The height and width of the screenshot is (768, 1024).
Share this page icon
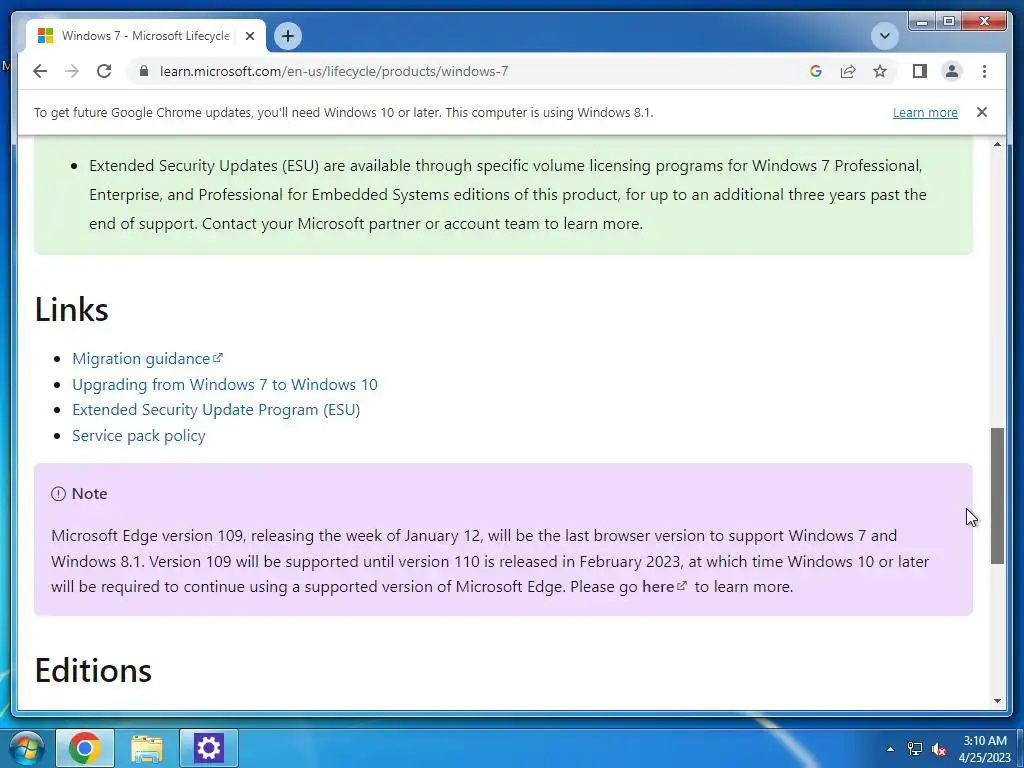pyautogui.click(x=848, y=71)
